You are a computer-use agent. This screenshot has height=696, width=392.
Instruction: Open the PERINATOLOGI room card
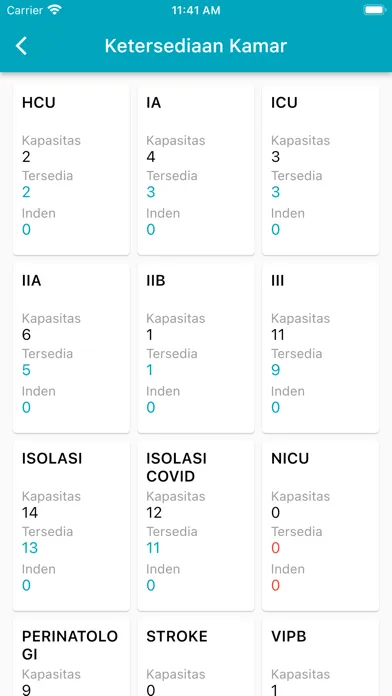(71, 658)
